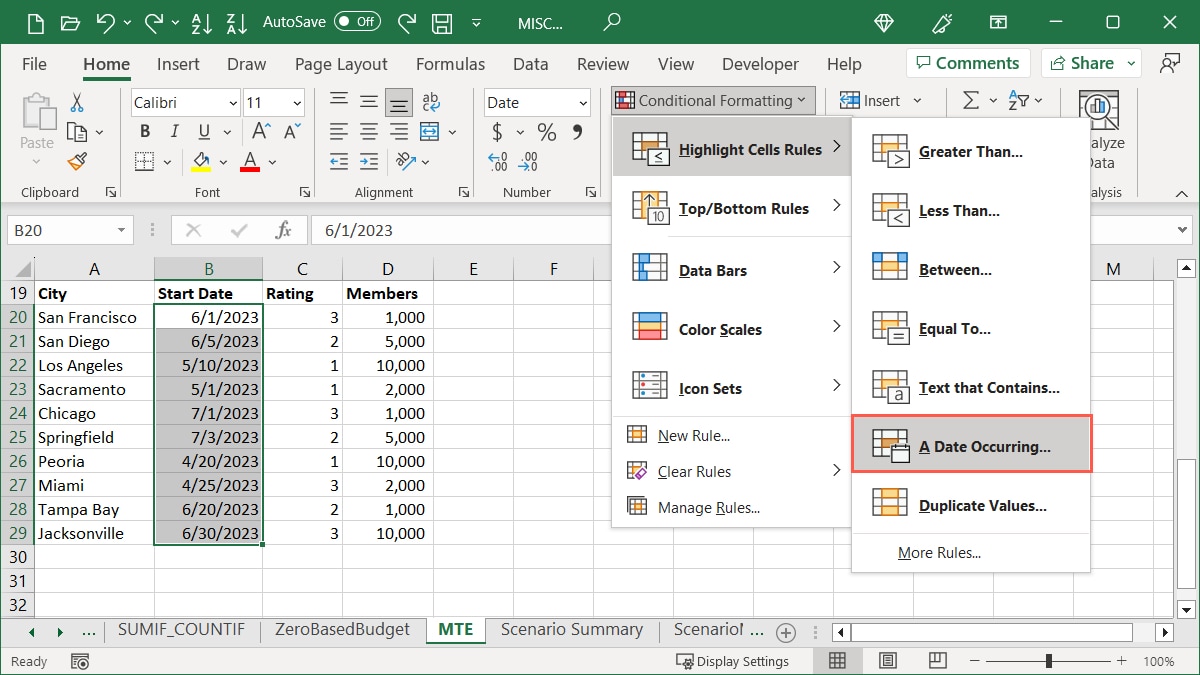1200x675 pixels.
Task: Open the Comments pane button
Action: pyautogui.click(x=964, y=63)
